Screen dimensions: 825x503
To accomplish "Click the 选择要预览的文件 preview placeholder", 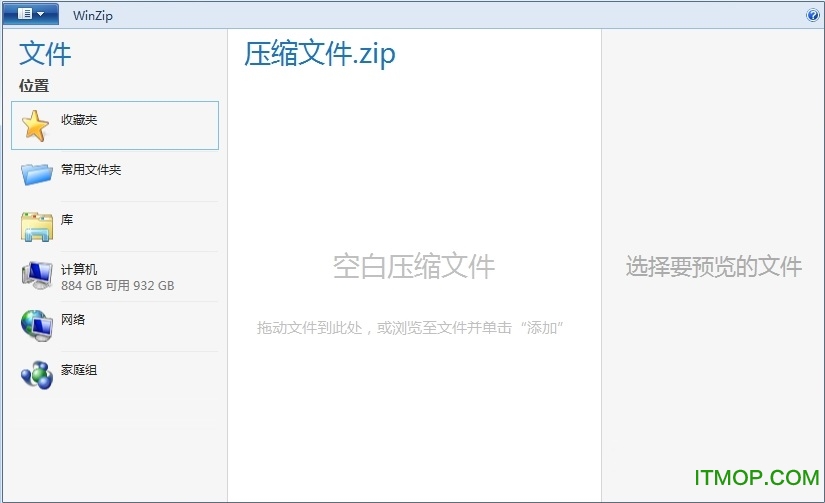I will tap(714, 266).
